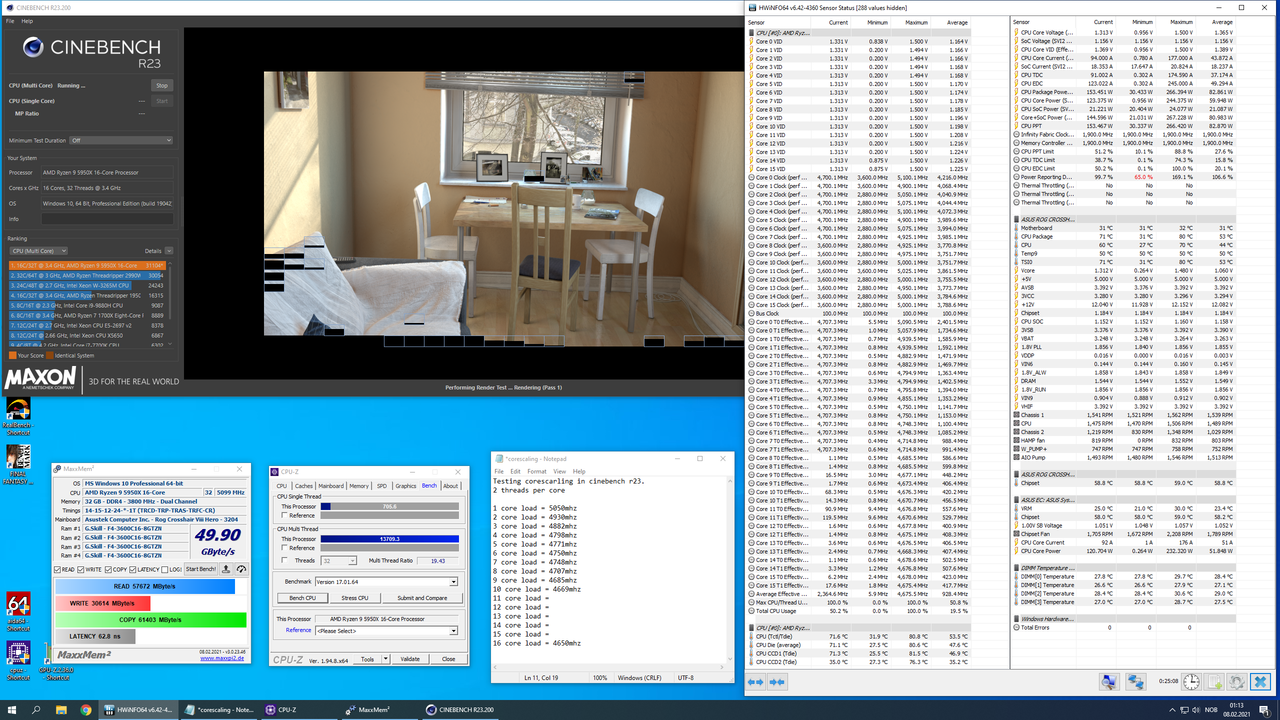The image size is (1280, 720).
Task: Switch to Caches tab in CPU-Z
Action: 304,486
